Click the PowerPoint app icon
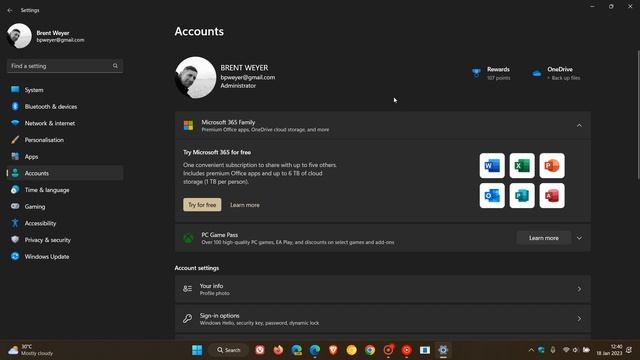Image resolution: width=640 pixels, height=360 pixels. click(552, 166)
